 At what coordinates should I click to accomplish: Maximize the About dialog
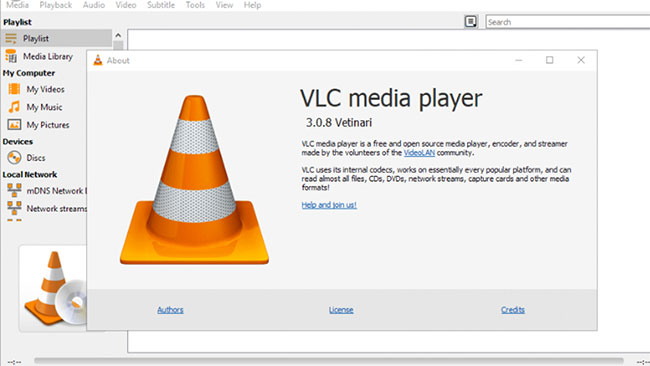tap(549, 60)
